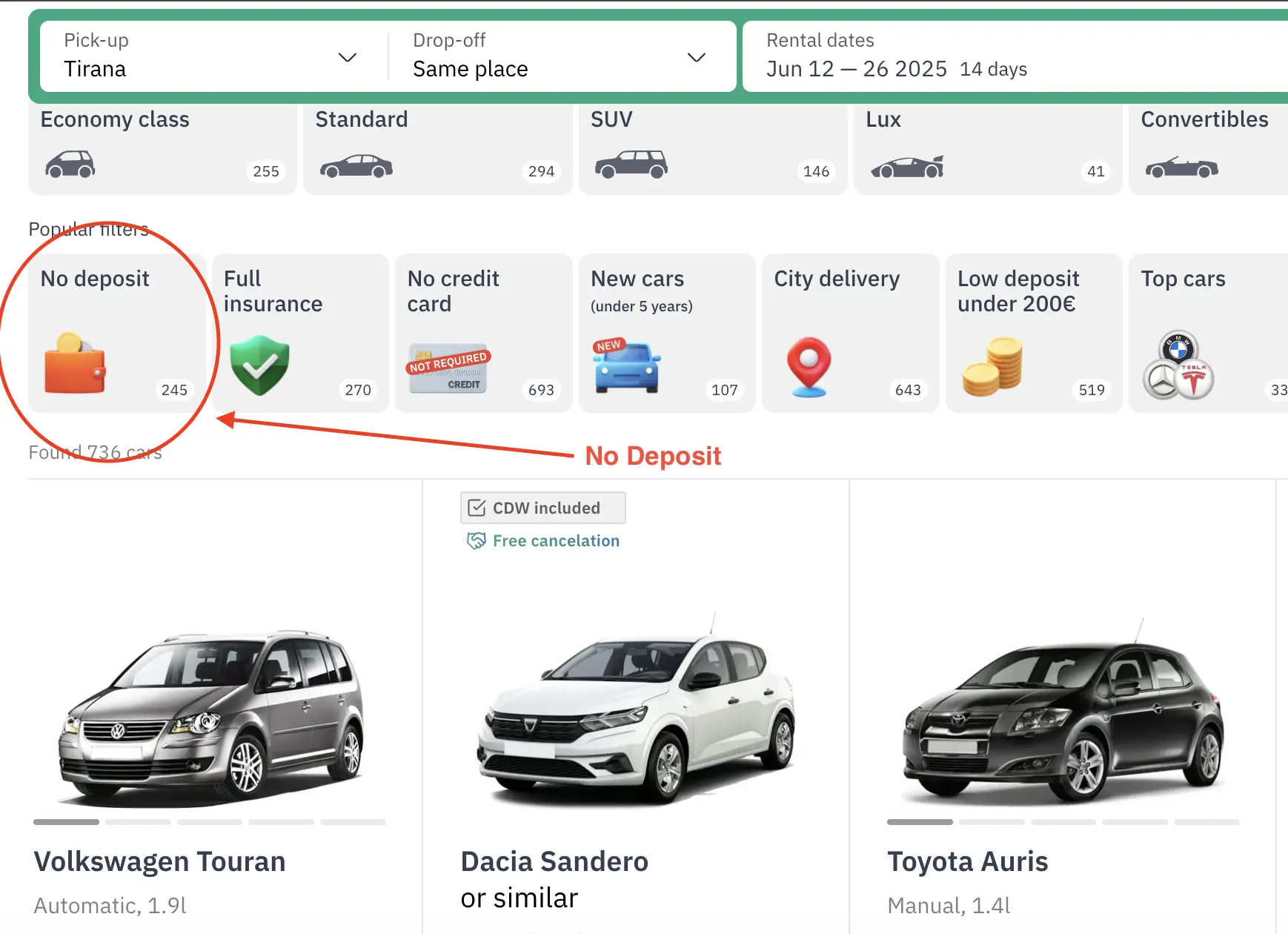Click the 294 count on Standard

(542, 171)
